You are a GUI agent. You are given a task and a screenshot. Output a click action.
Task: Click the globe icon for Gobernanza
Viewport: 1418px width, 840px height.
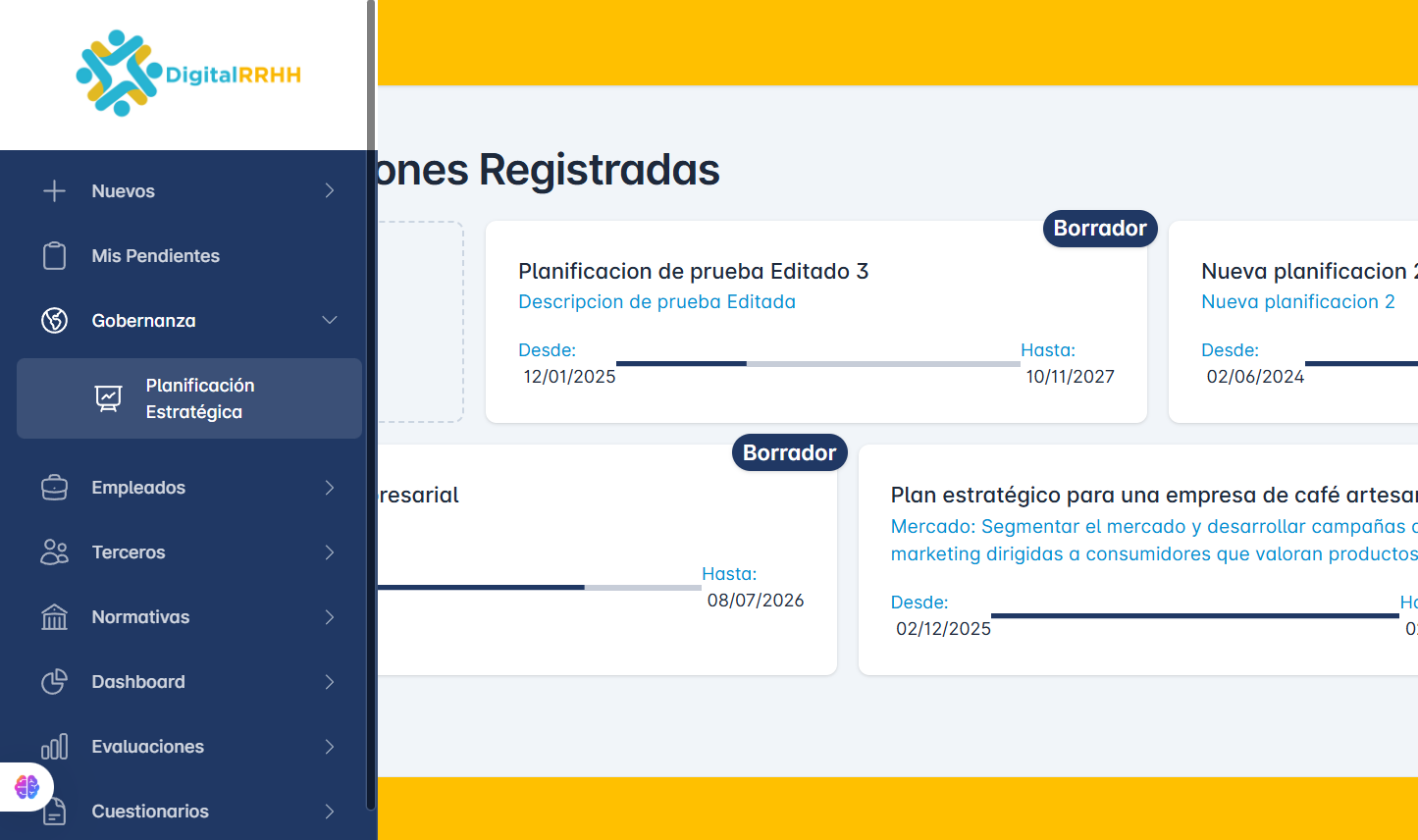pyautogui.click(x=55, y=321)
